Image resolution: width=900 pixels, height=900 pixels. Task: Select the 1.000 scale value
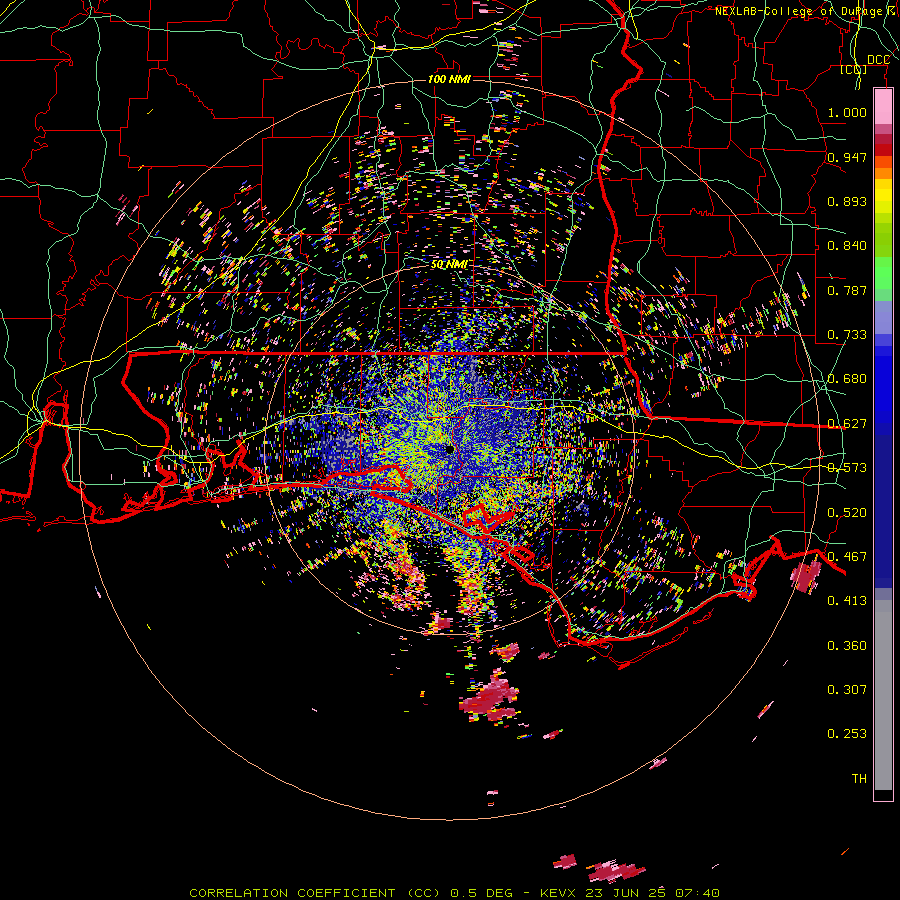[x=847, y=112]
